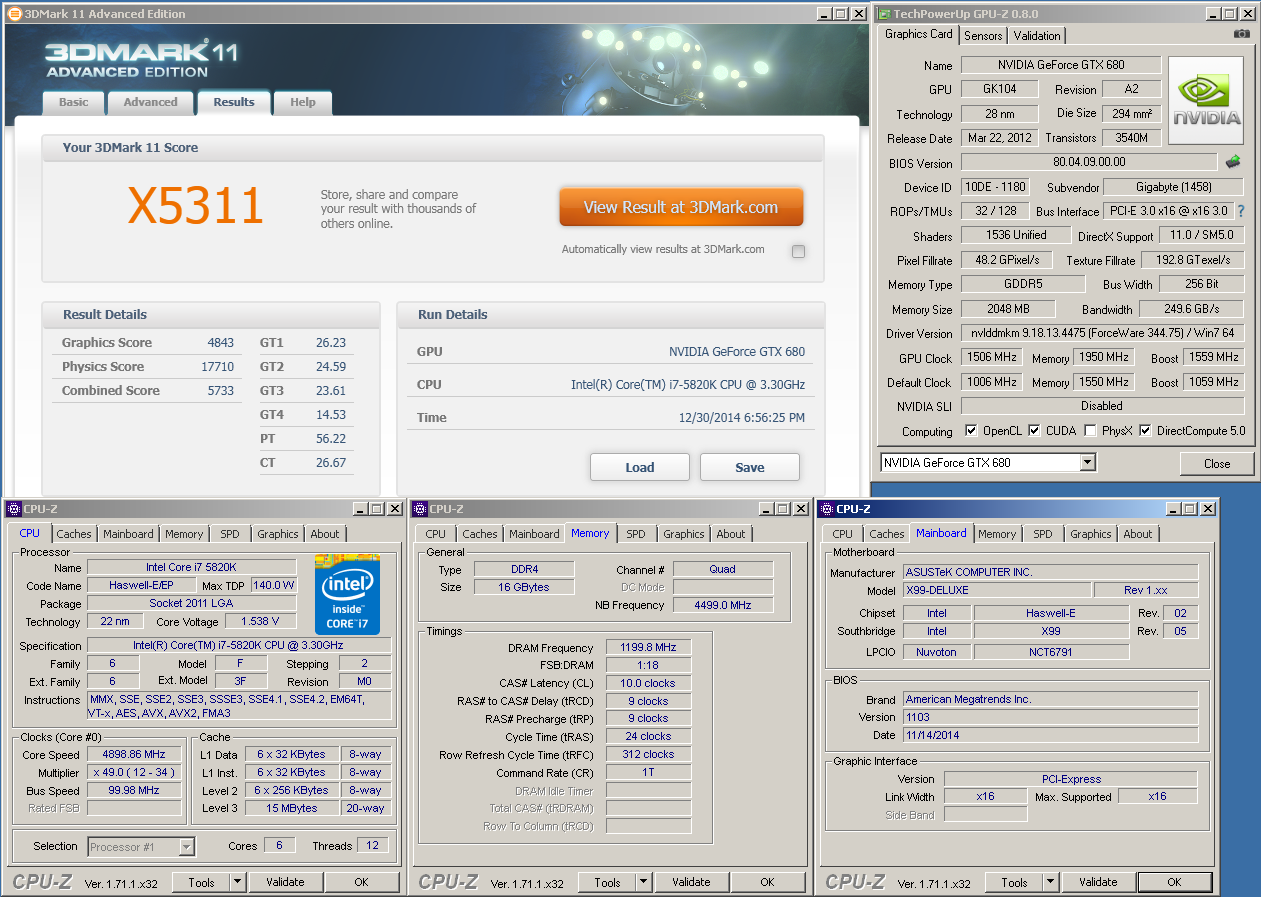Click the Graphics Score value 4843
This screenshot has width=1261, height=897.
coord(220,343)
